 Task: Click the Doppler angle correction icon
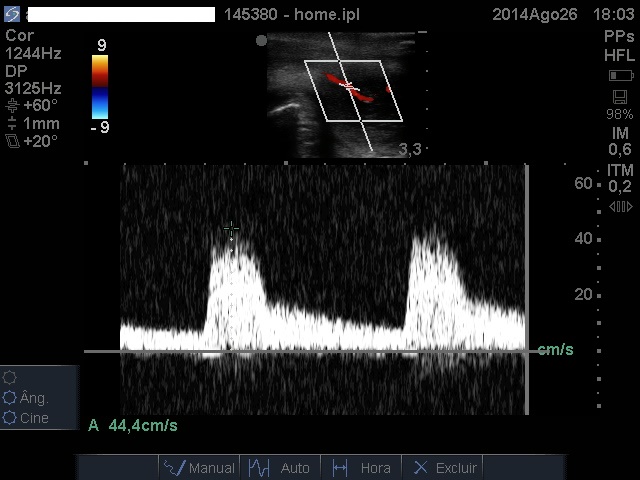coord(12,105)
